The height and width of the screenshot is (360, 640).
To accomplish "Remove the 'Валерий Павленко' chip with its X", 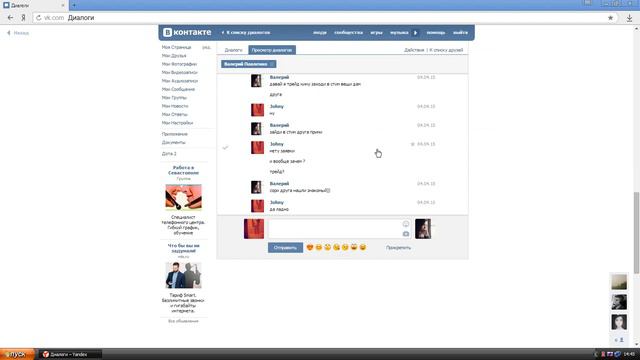I will [x=272, y=64].
